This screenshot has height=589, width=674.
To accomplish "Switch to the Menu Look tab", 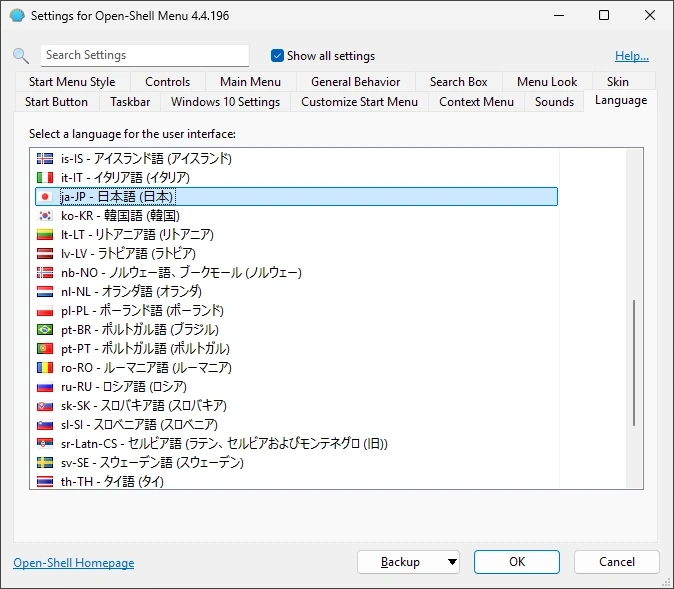I will (x=547, y=82).
